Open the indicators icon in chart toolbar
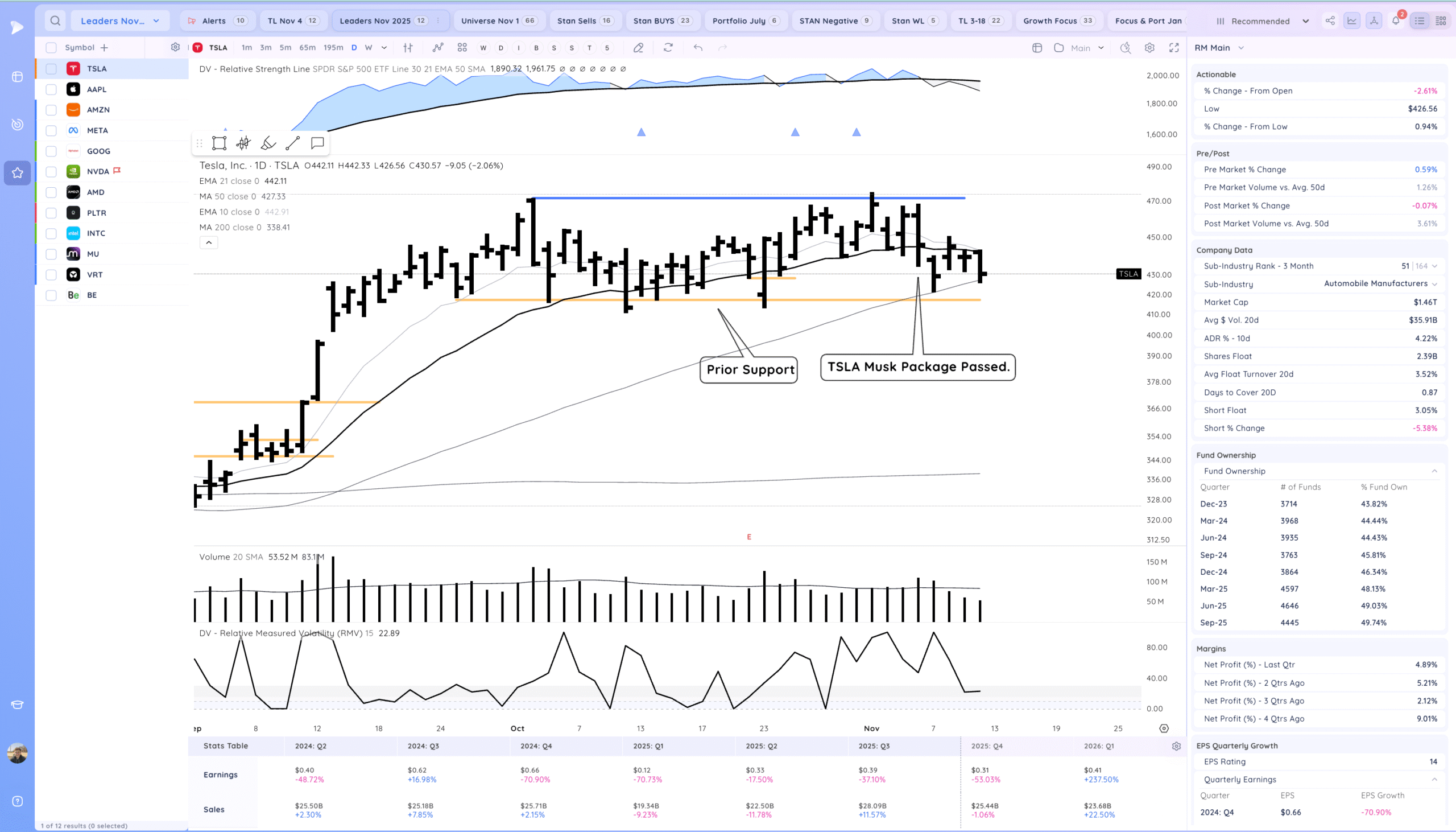The height and width of the screenshot is (832, 1456). pos(438,47)
